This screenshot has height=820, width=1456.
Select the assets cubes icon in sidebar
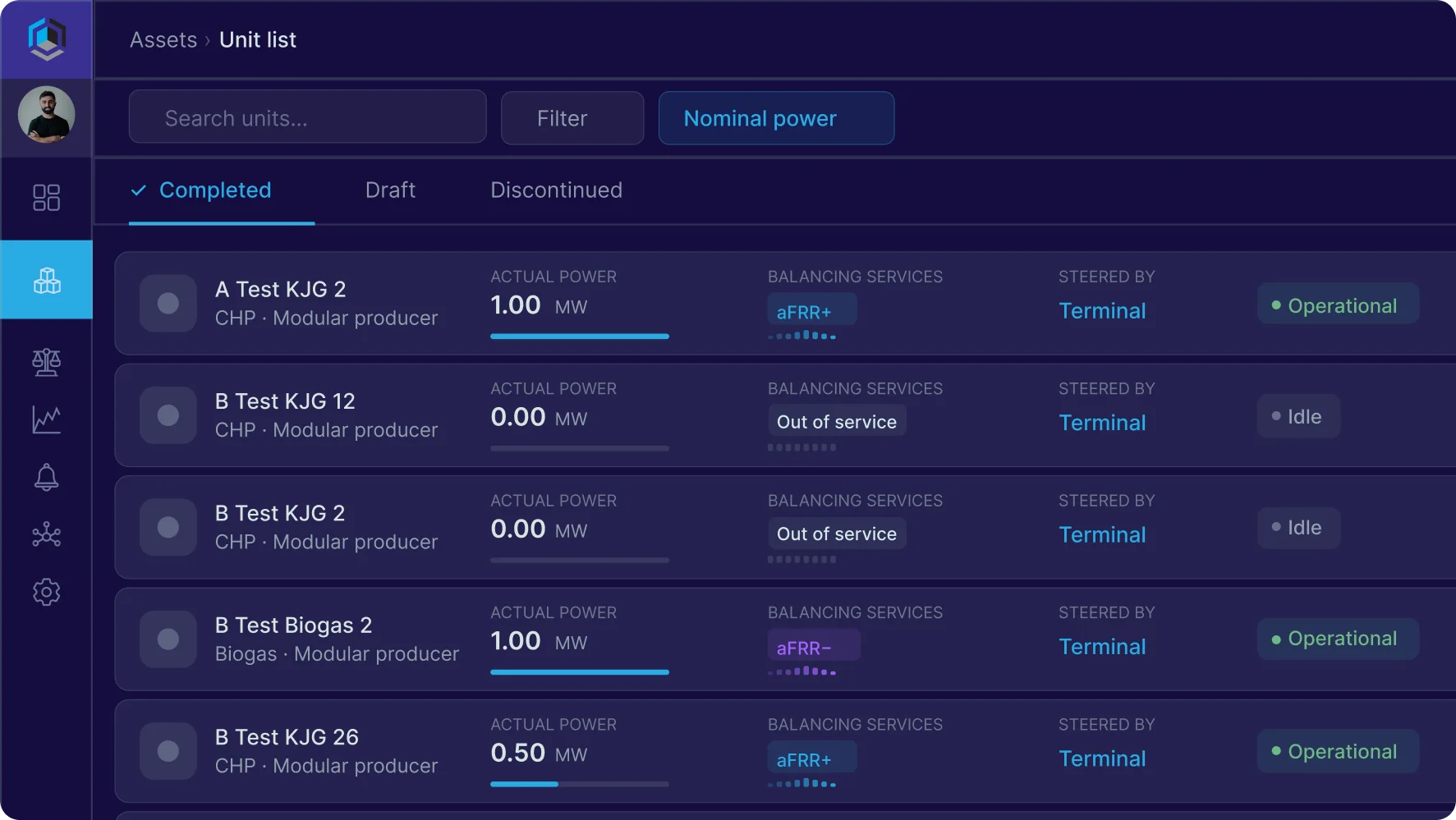[46, 280]
